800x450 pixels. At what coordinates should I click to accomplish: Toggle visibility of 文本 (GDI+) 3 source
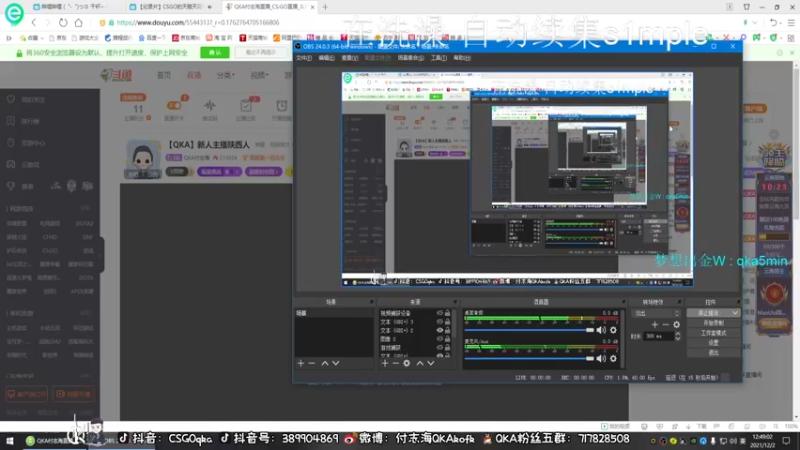[x=439, y=322]
